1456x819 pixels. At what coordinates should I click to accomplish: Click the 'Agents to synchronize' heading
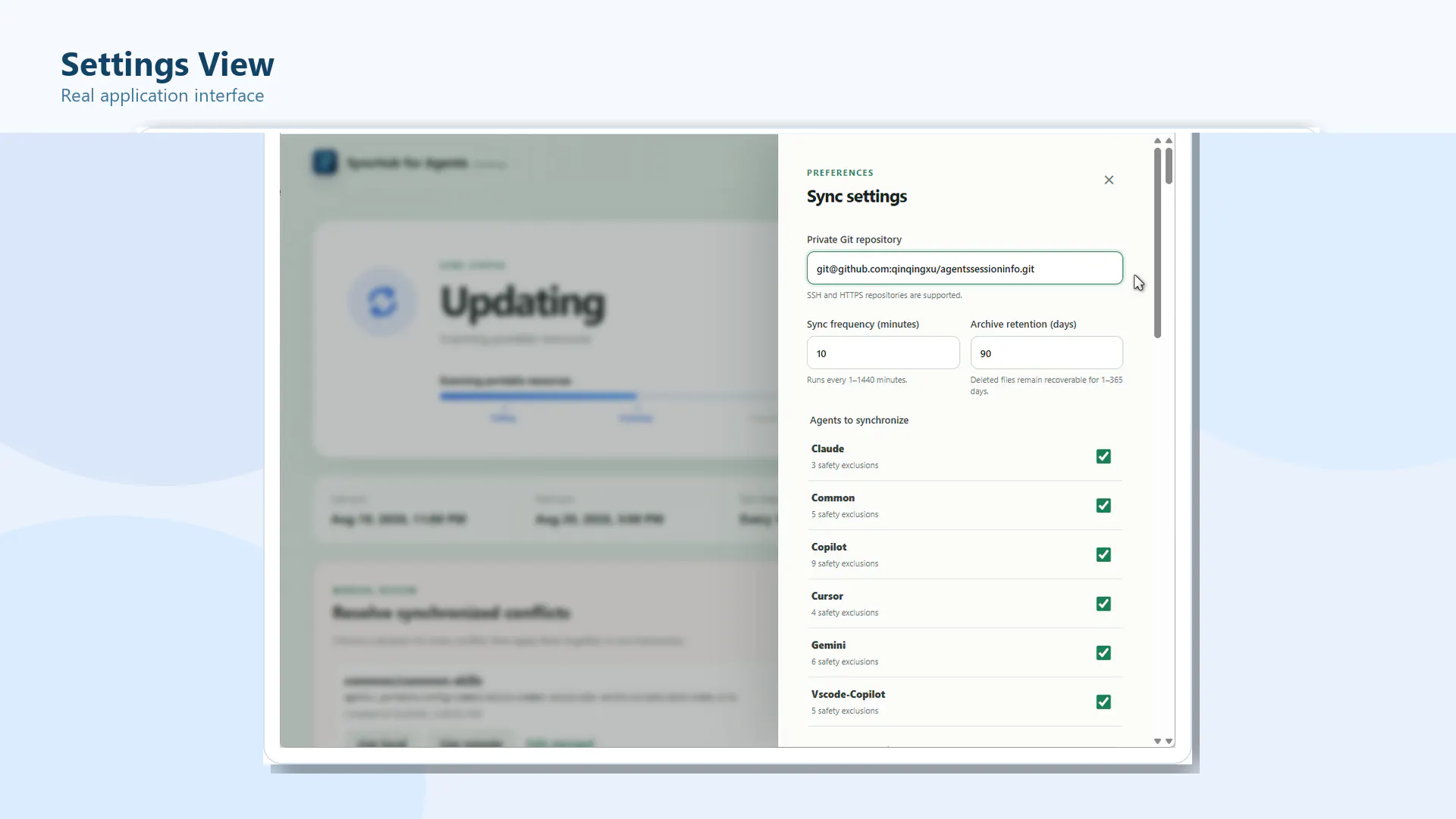[x=859, y=420]
